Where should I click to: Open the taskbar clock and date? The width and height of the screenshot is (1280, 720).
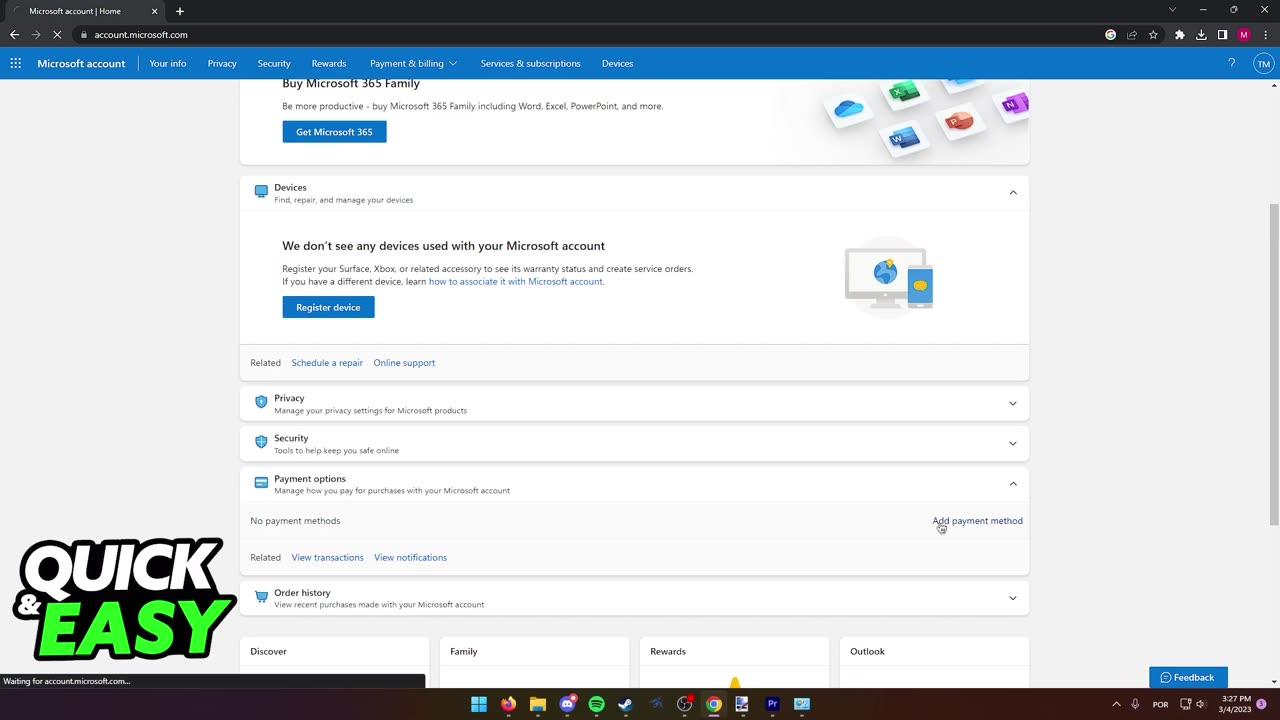[1236, 704]
